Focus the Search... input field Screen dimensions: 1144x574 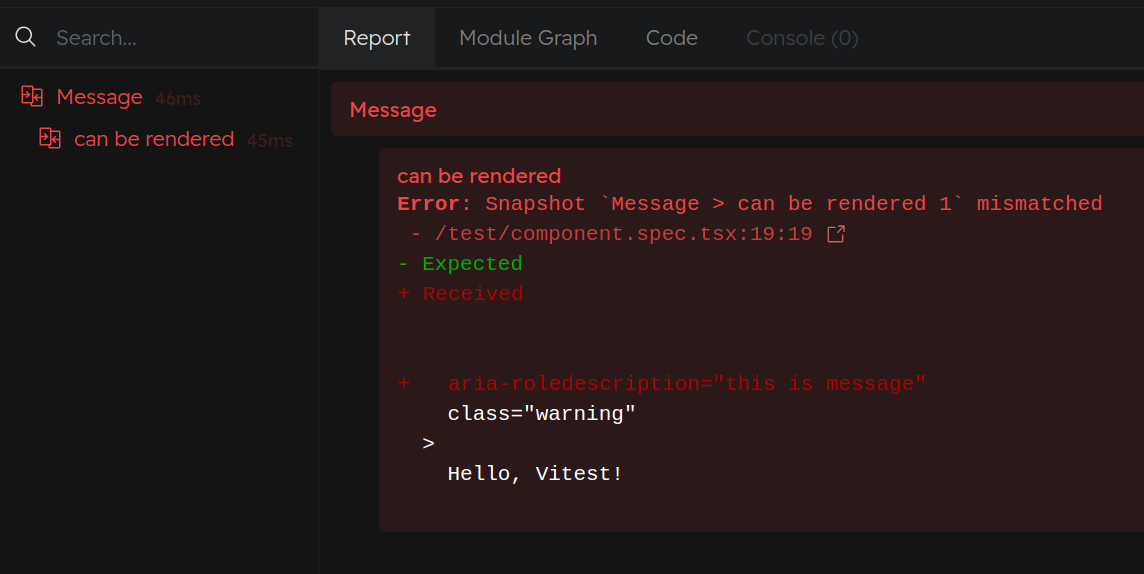[182, 38]
